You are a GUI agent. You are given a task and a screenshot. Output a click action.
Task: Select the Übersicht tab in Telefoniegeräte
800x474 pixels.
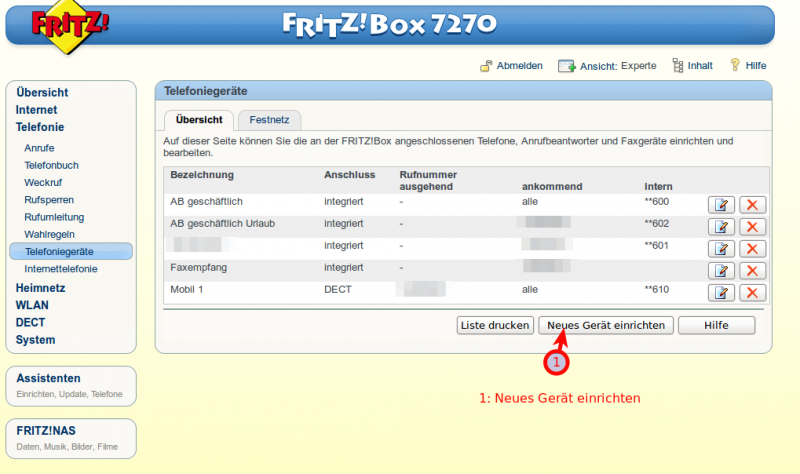pos(199,120)
